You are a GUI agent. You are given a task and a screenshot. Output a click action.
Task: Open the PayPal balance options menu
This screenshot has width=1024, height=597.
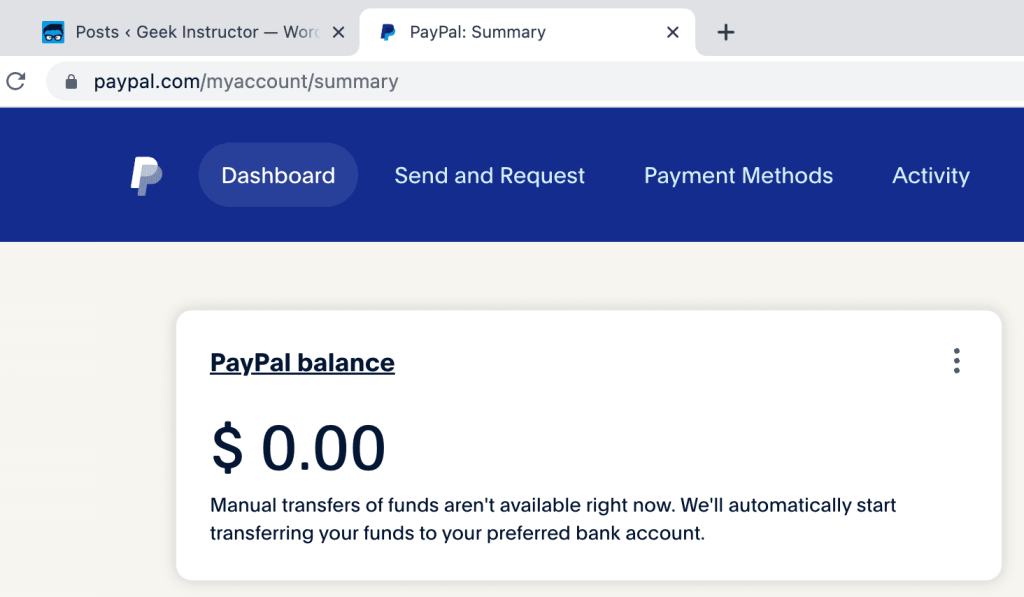[x=956, y=361]
